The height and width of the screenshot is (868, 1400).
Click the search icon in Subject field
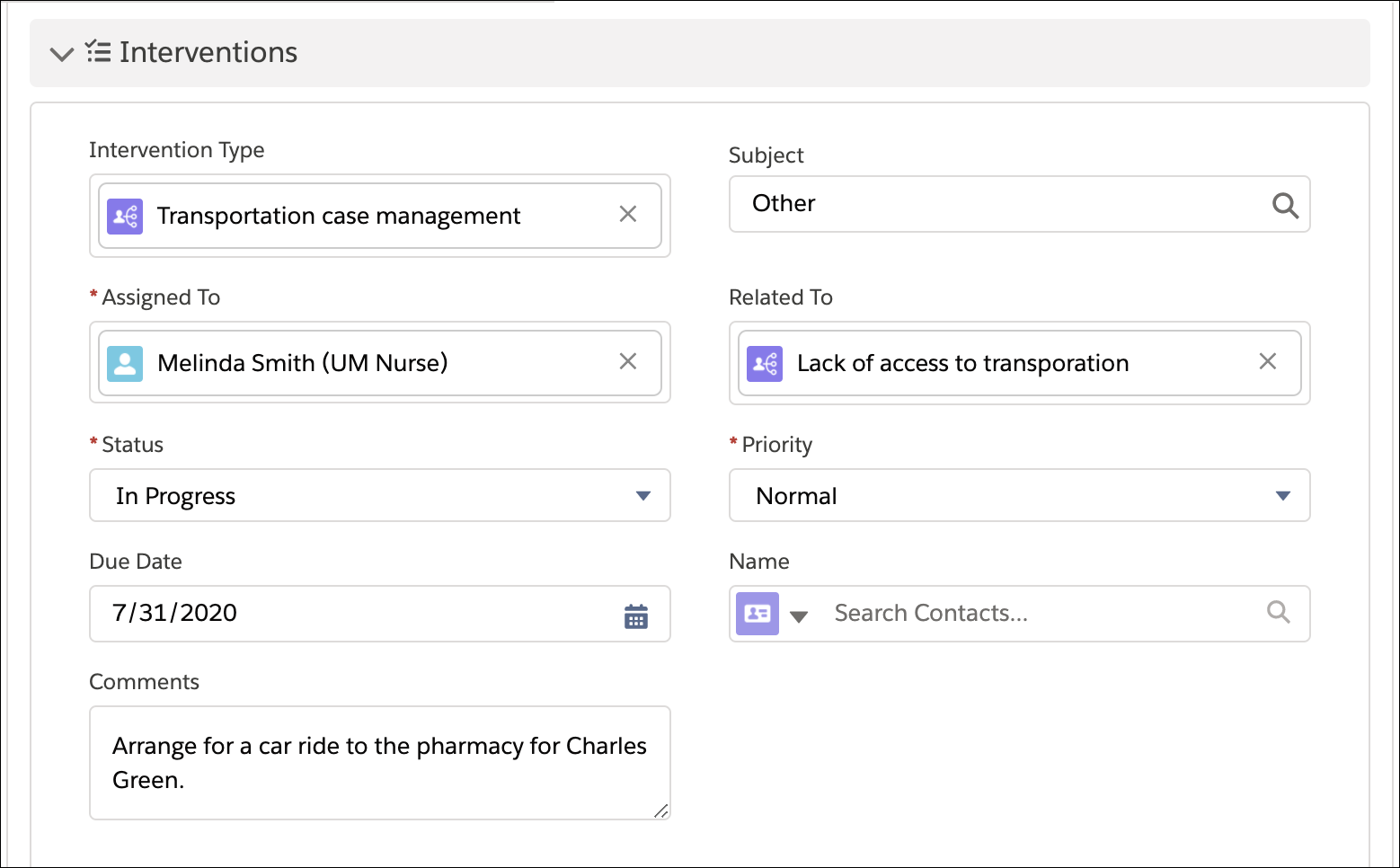point(1285,206)
